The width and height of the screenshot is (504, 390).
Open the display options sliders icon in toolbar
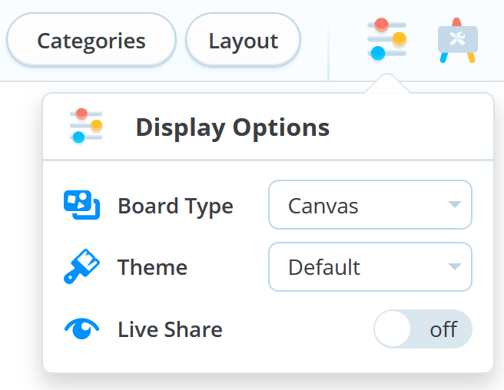point(387,39)
